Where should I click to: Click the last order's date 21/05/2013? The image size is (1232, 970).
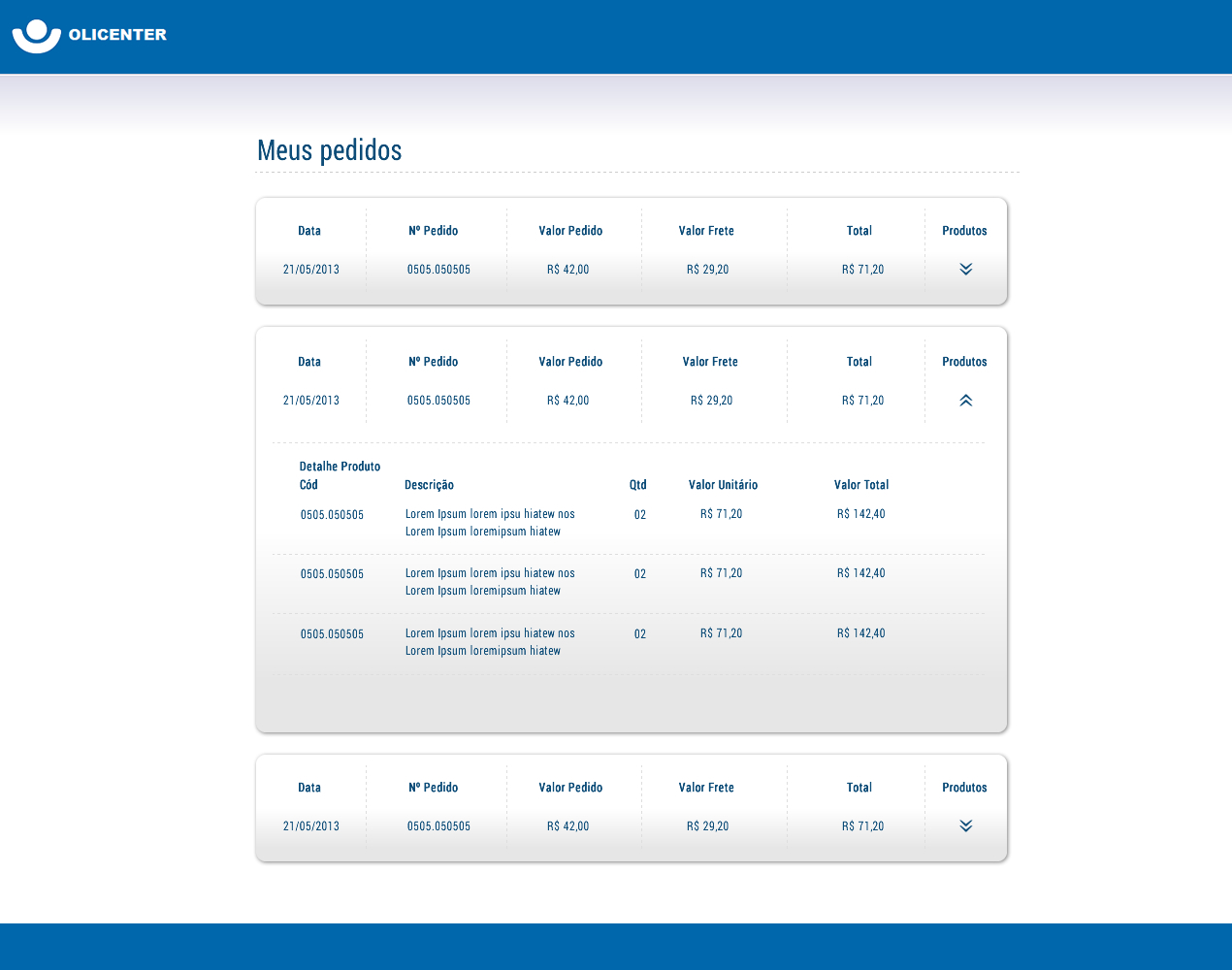(x=310, y=826)
